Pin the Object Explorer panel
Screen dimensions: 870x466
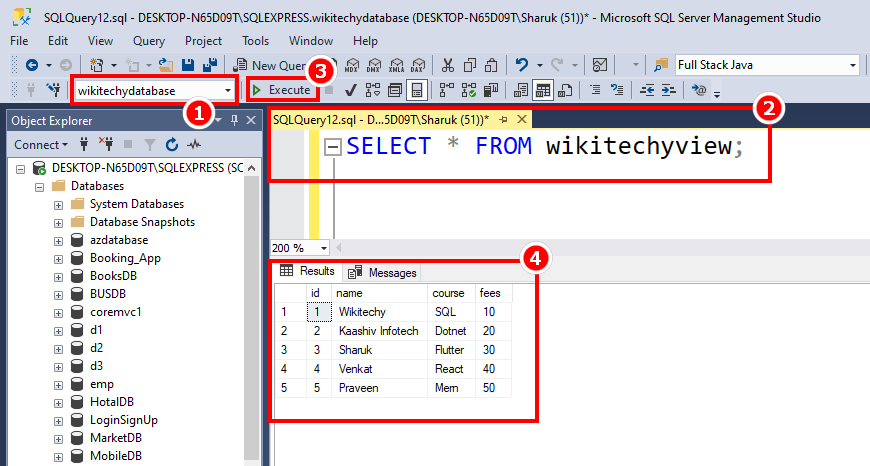click(x=234, y=120)
